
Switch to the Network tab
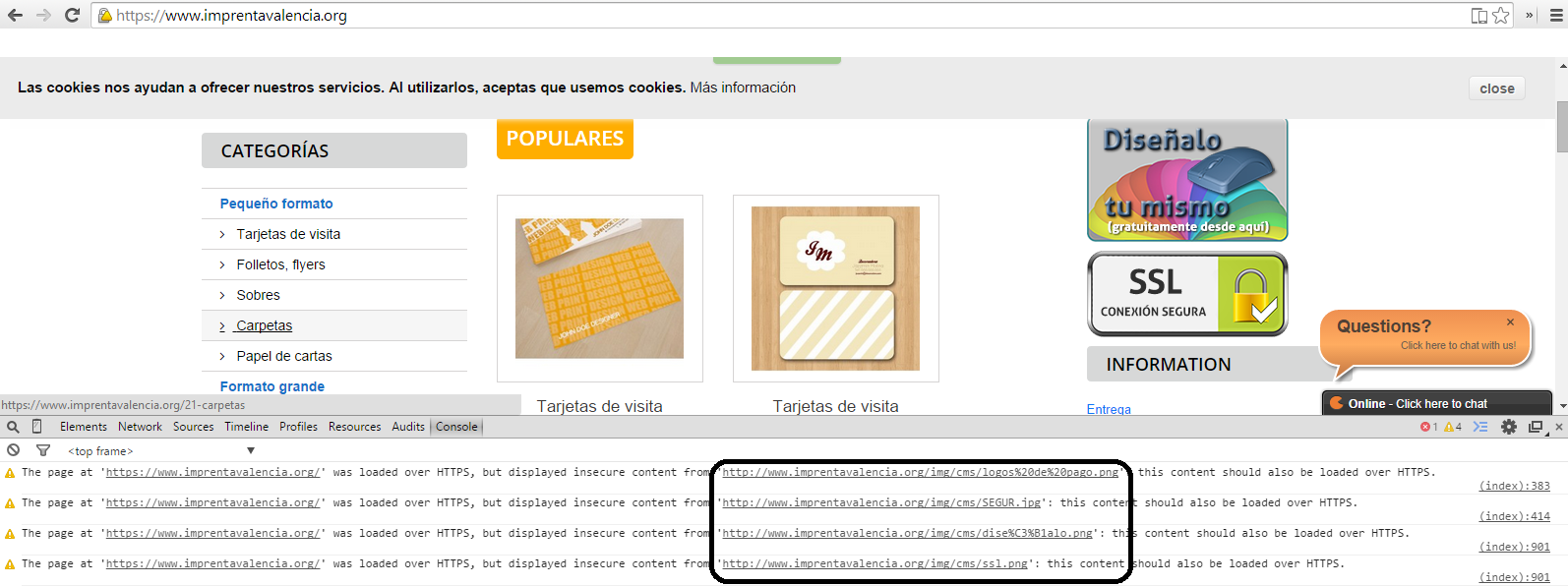140,427
